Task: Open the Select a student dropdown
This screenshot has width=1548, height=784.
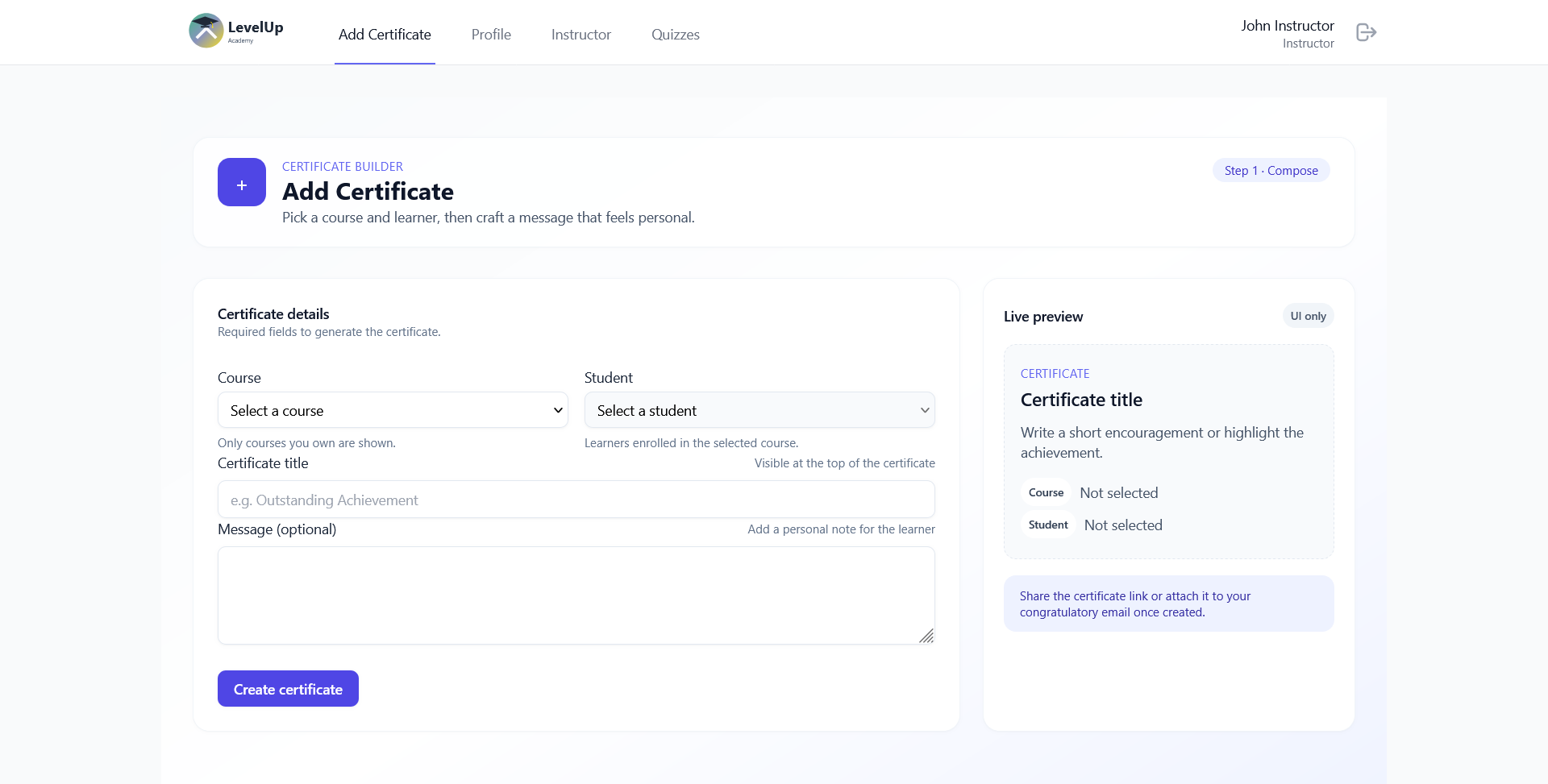Action: 759,410
